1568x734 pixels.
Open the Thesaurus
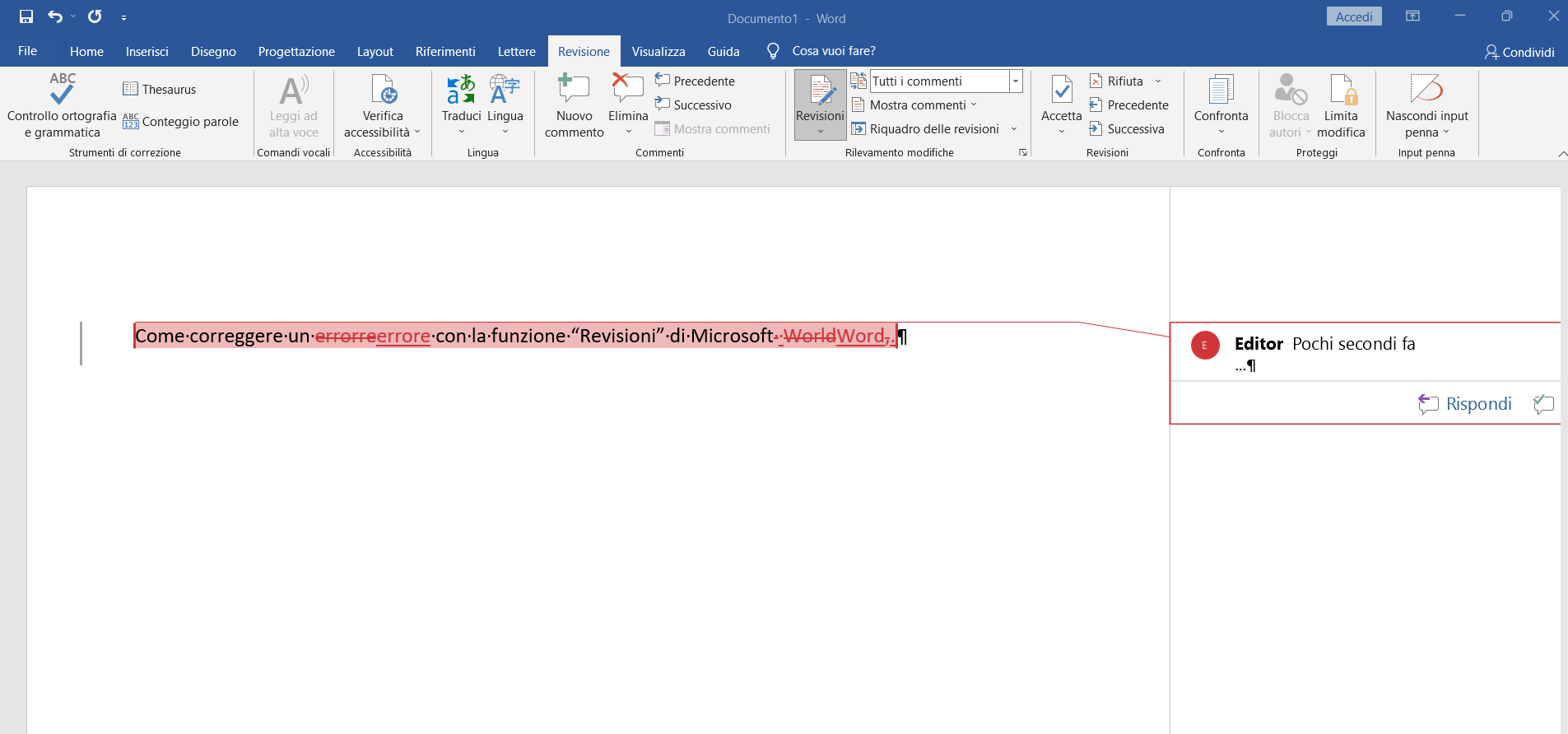point(160,89)
